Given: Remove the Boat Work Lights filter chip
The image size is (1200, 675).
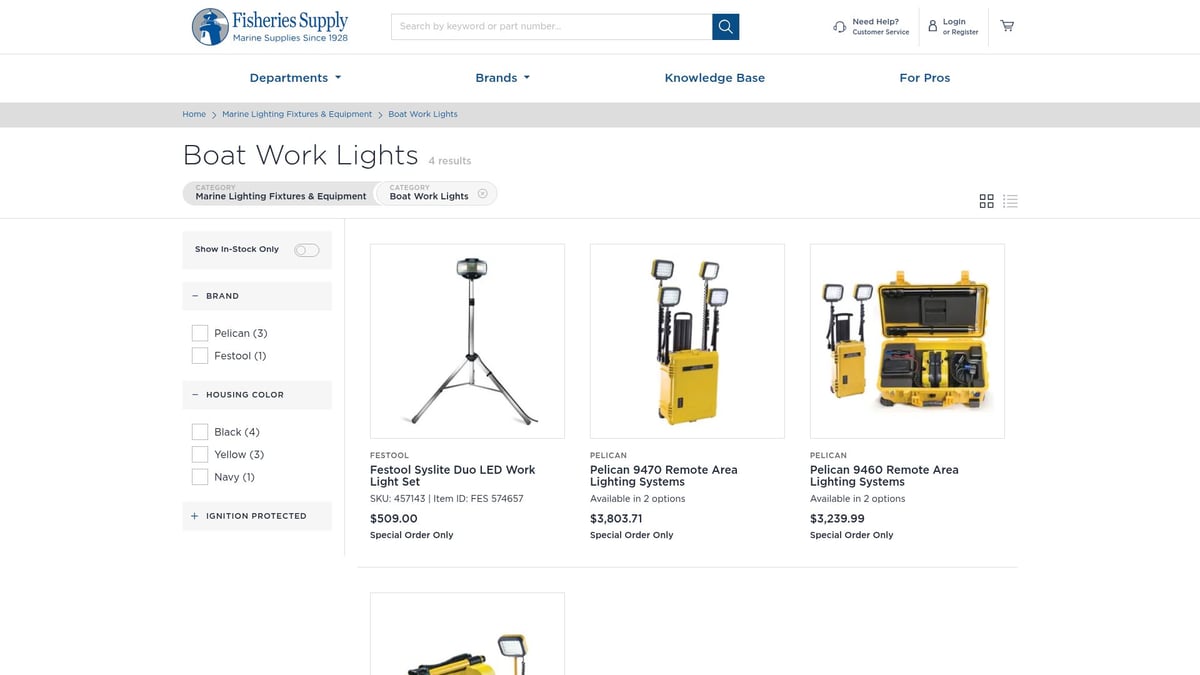Looking at the screenshot, I should click(483, 193).
